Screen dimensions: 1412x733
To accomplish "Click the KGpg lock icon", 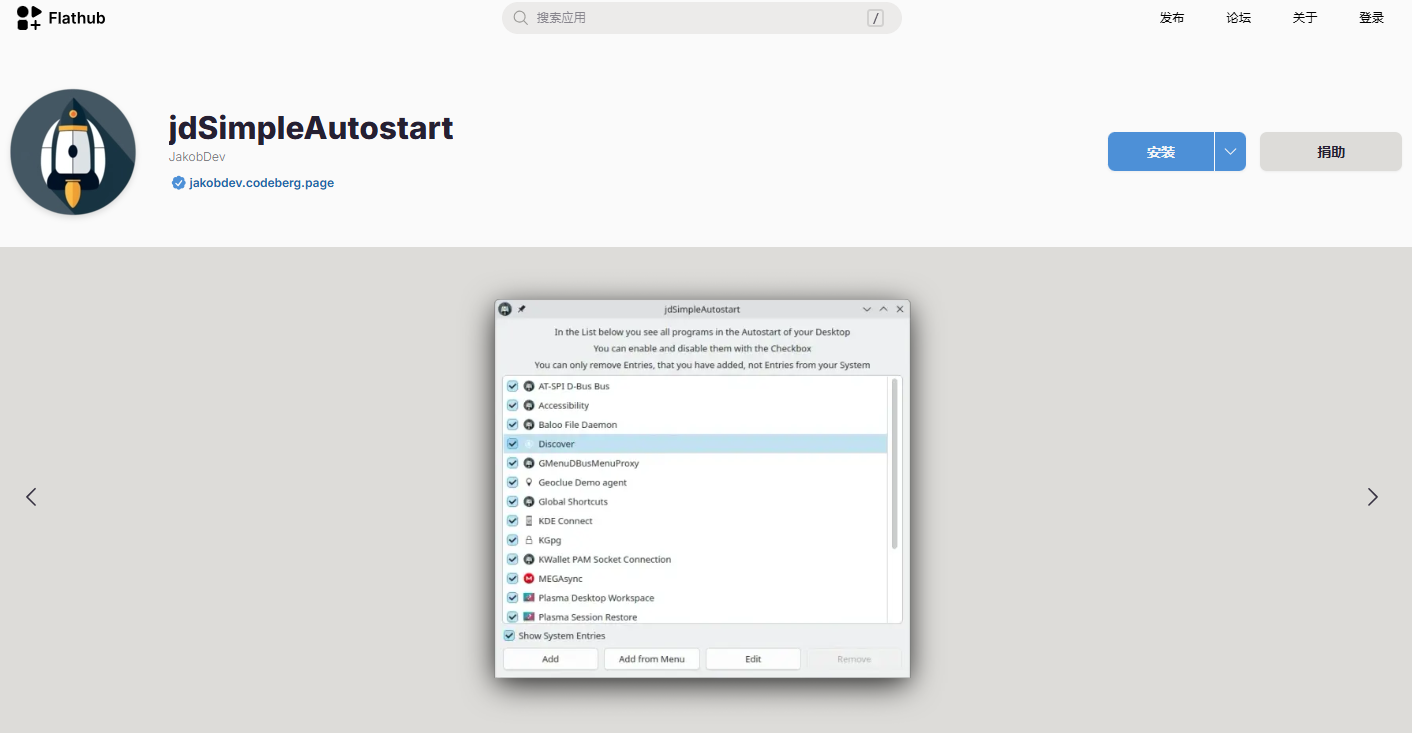I will 529,540.
